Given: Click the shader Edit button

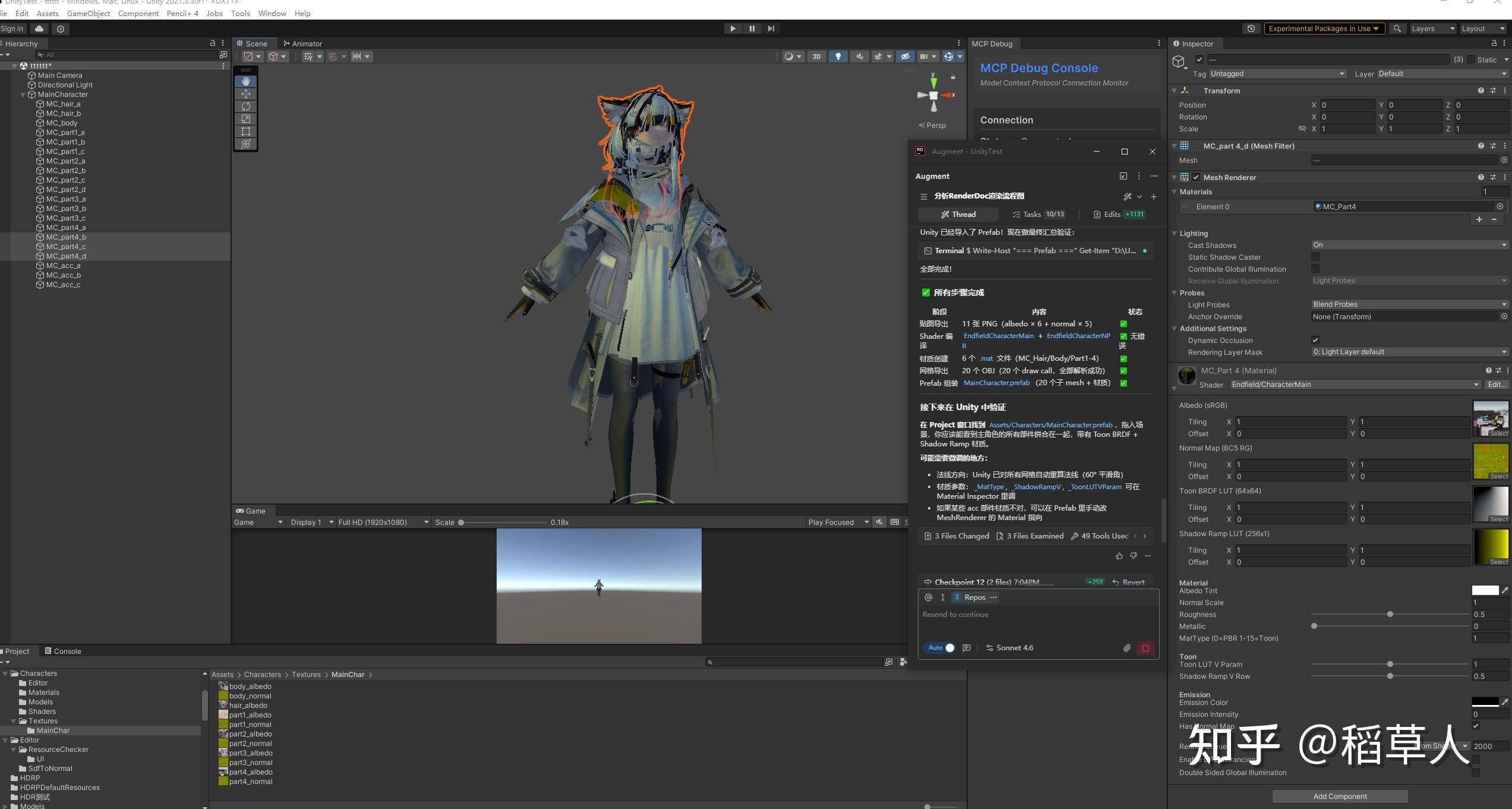Looking at the screenshot, I should click(x=1497, y=385).
